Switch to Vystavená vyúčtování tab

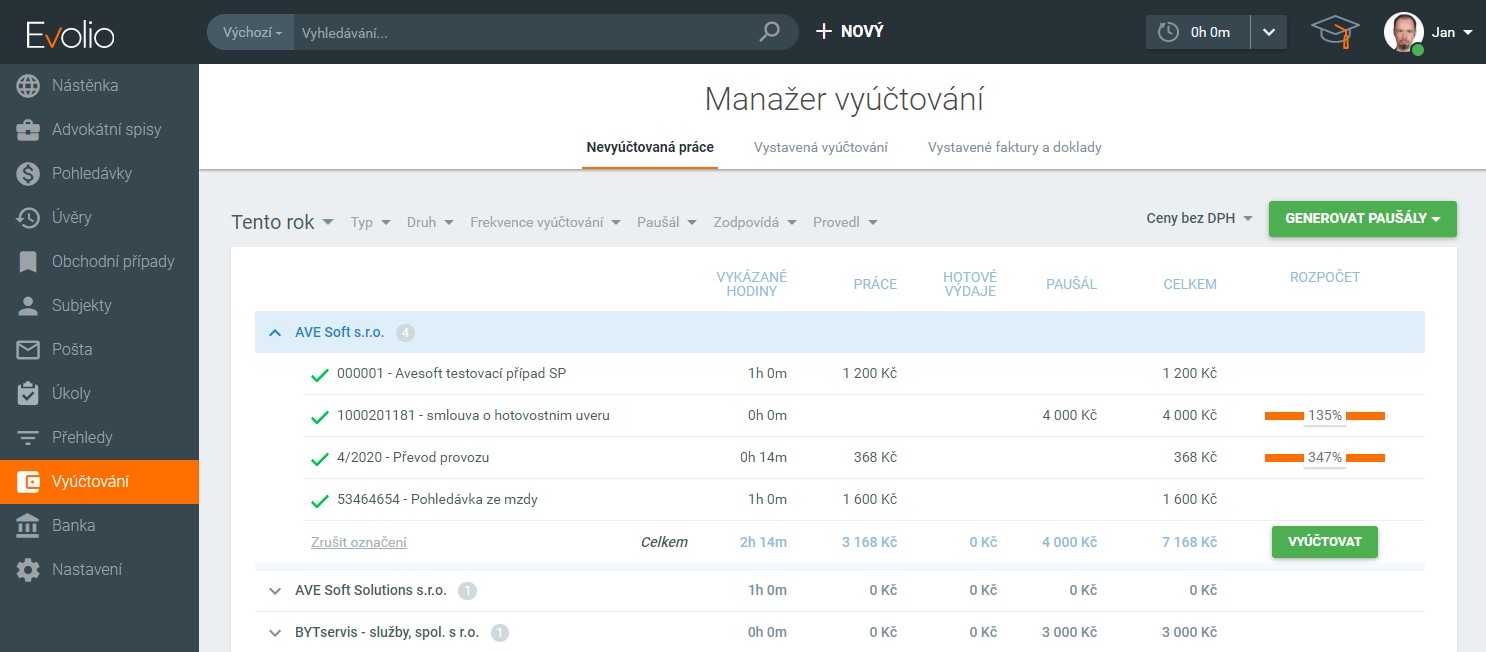pos(820,147)
